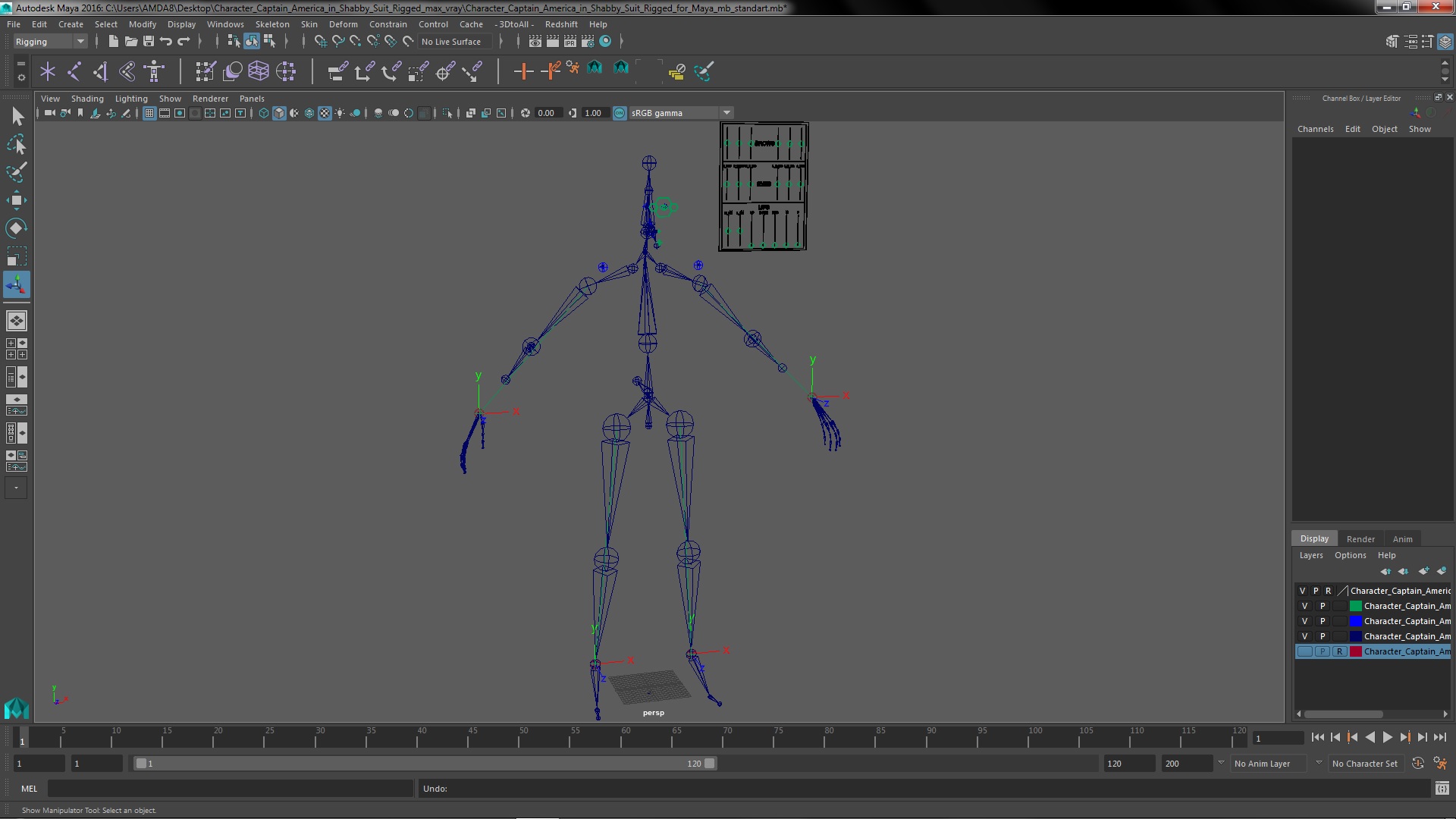Click the playback end time 120 field
This screenshot has width=1456, height=819.
[x=1128, y=764]
